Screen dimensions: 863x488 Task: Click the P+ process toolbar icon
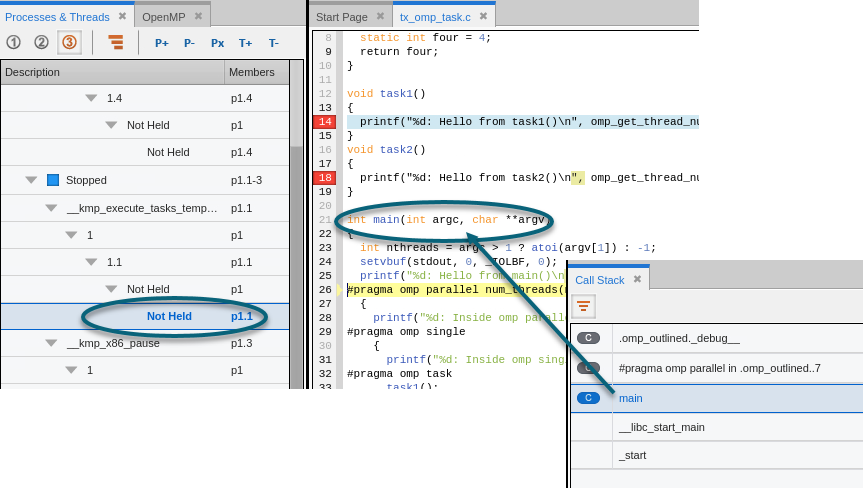point(161,43)
